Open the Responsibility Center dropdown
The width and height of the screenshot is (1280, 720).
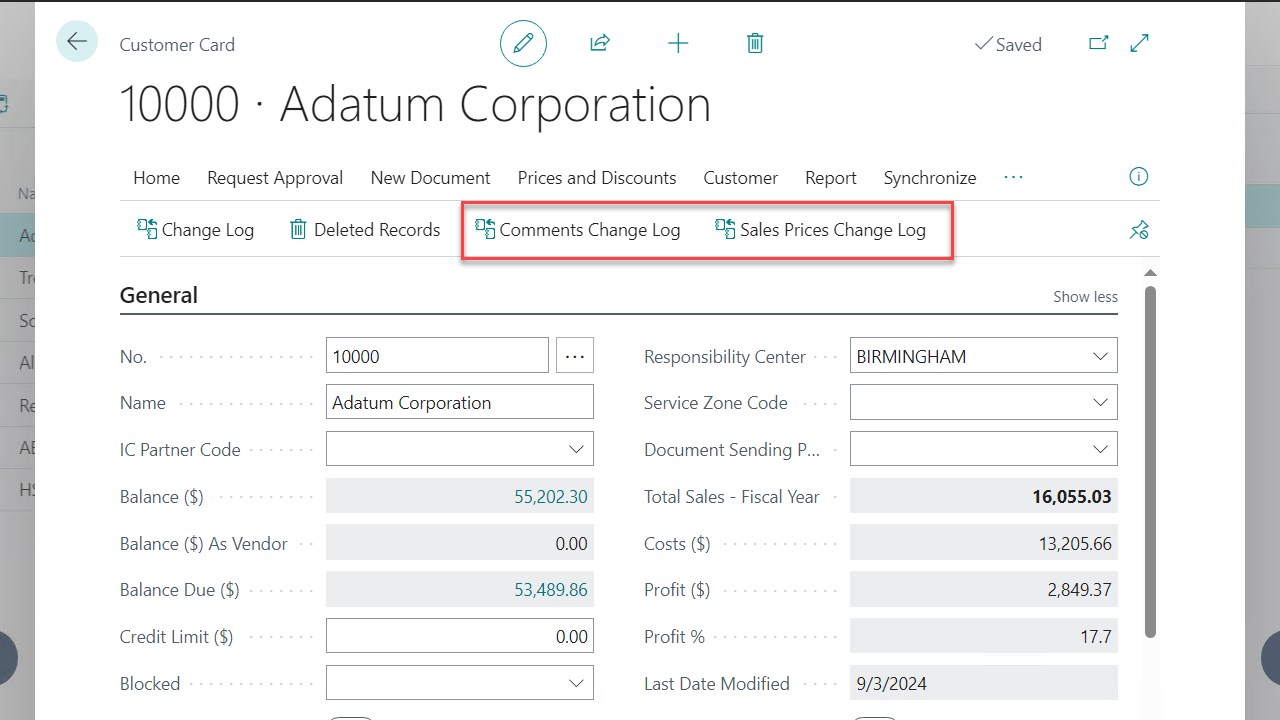[1100, 355]
